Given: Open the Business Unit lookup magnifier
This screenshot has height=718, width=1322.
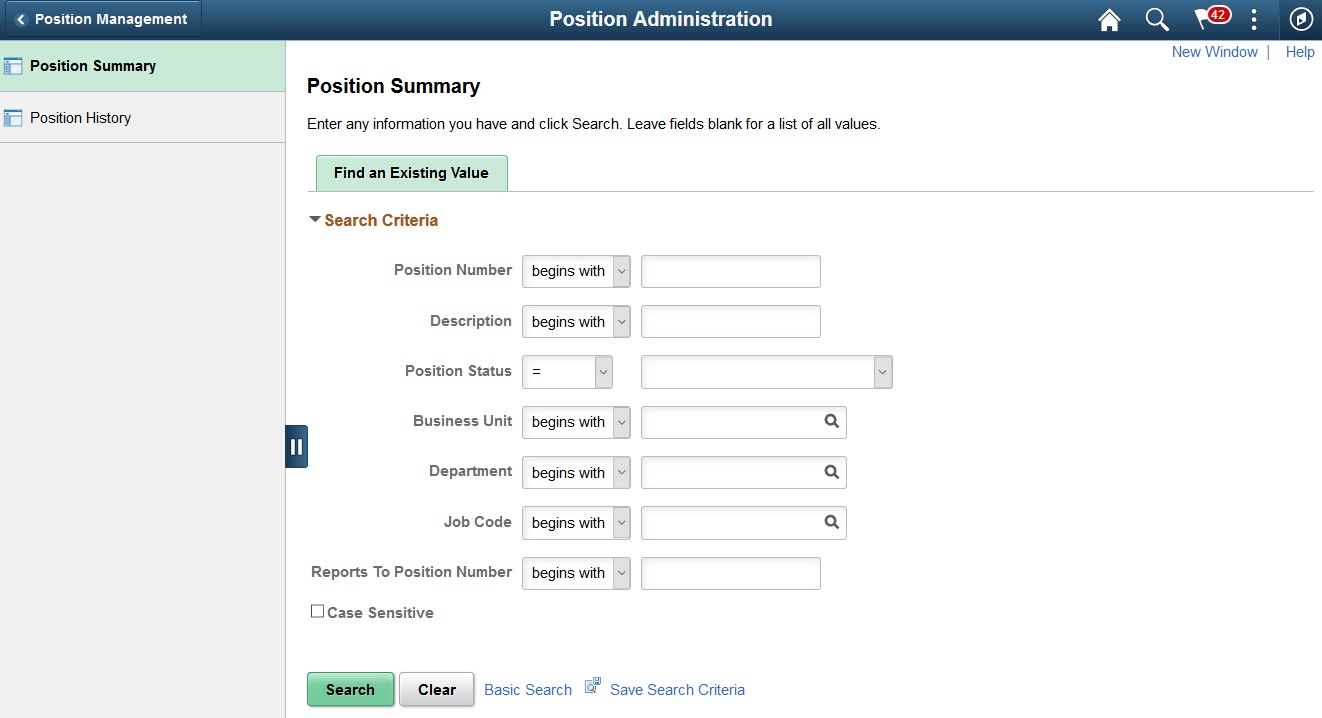Looking at the screenshot, I should (831, 422).
